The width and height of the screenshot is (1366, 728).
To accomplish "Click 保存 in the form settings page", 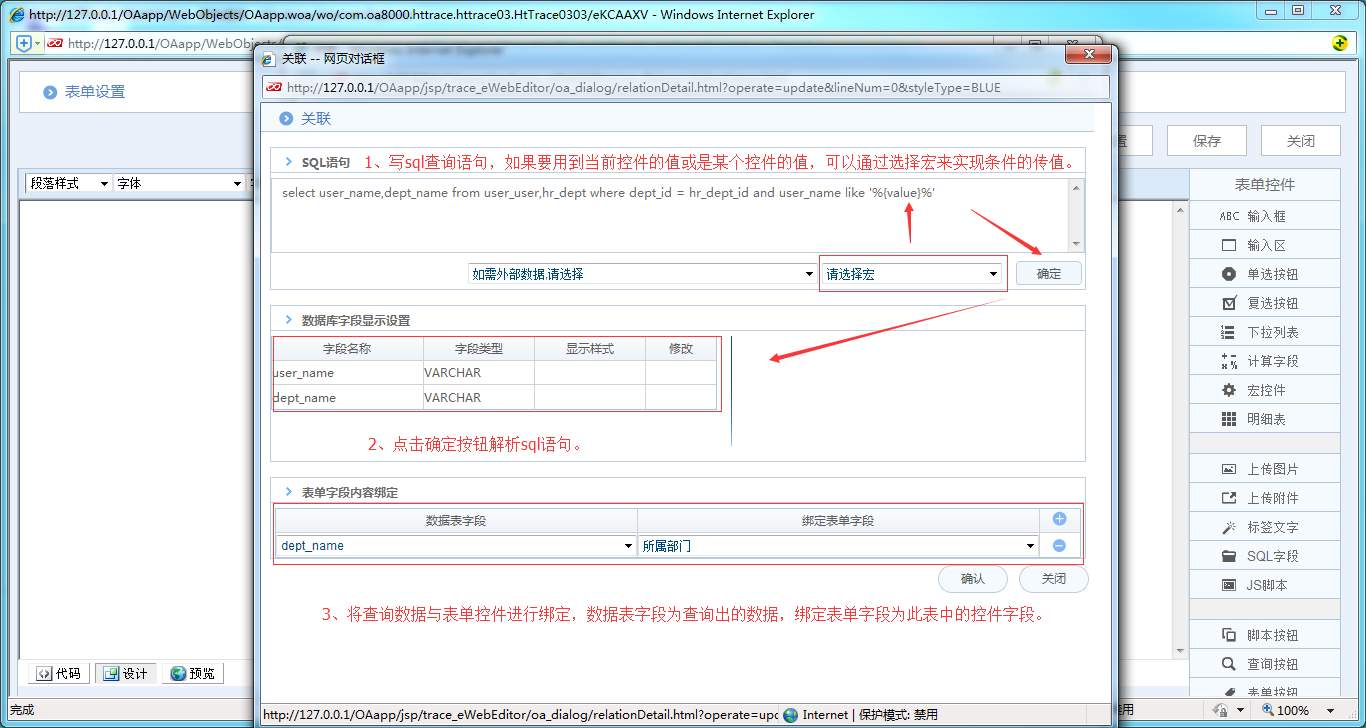I will [1207, 141].
